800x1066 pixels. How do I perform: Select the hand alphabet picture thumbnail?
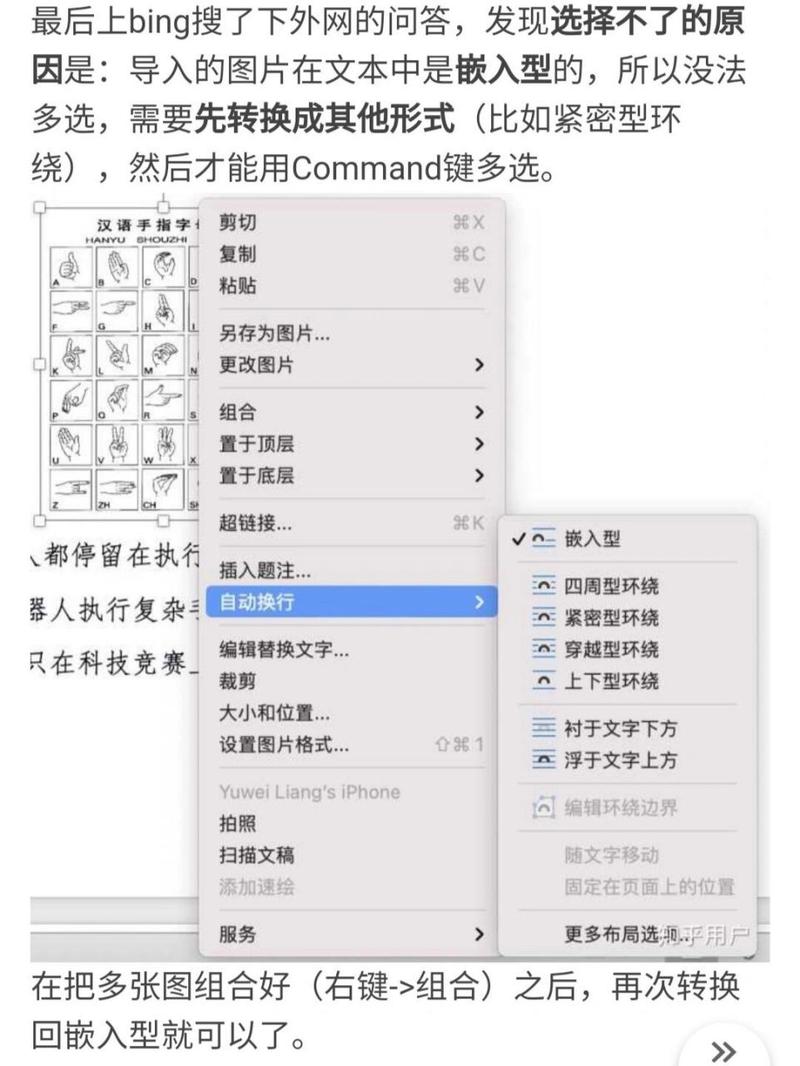pos(120,364)
